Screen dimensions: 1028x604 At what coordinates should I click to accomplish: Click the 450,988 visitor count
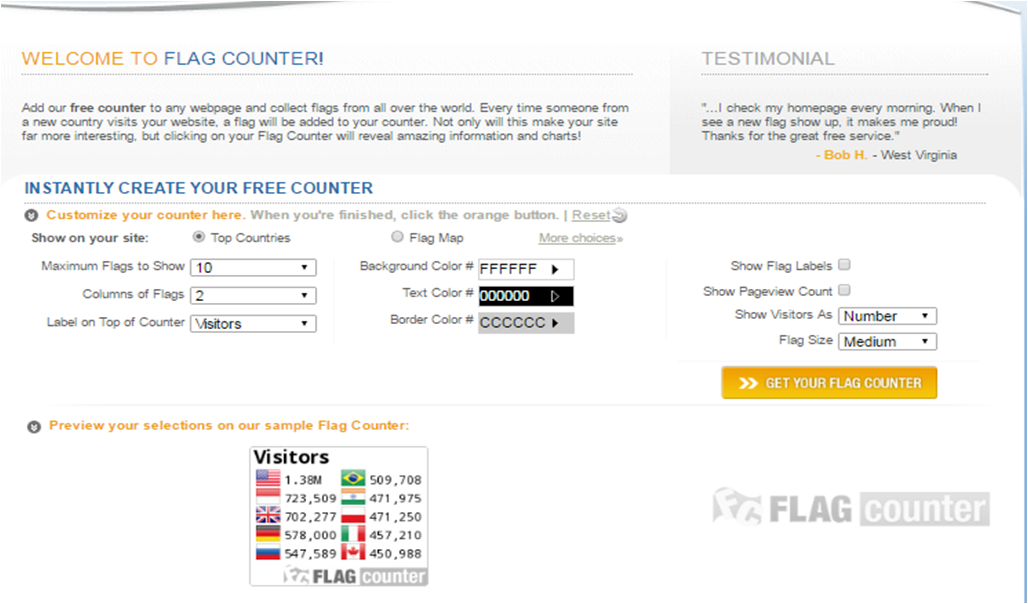pyautogui.click(x=395, y=554)
